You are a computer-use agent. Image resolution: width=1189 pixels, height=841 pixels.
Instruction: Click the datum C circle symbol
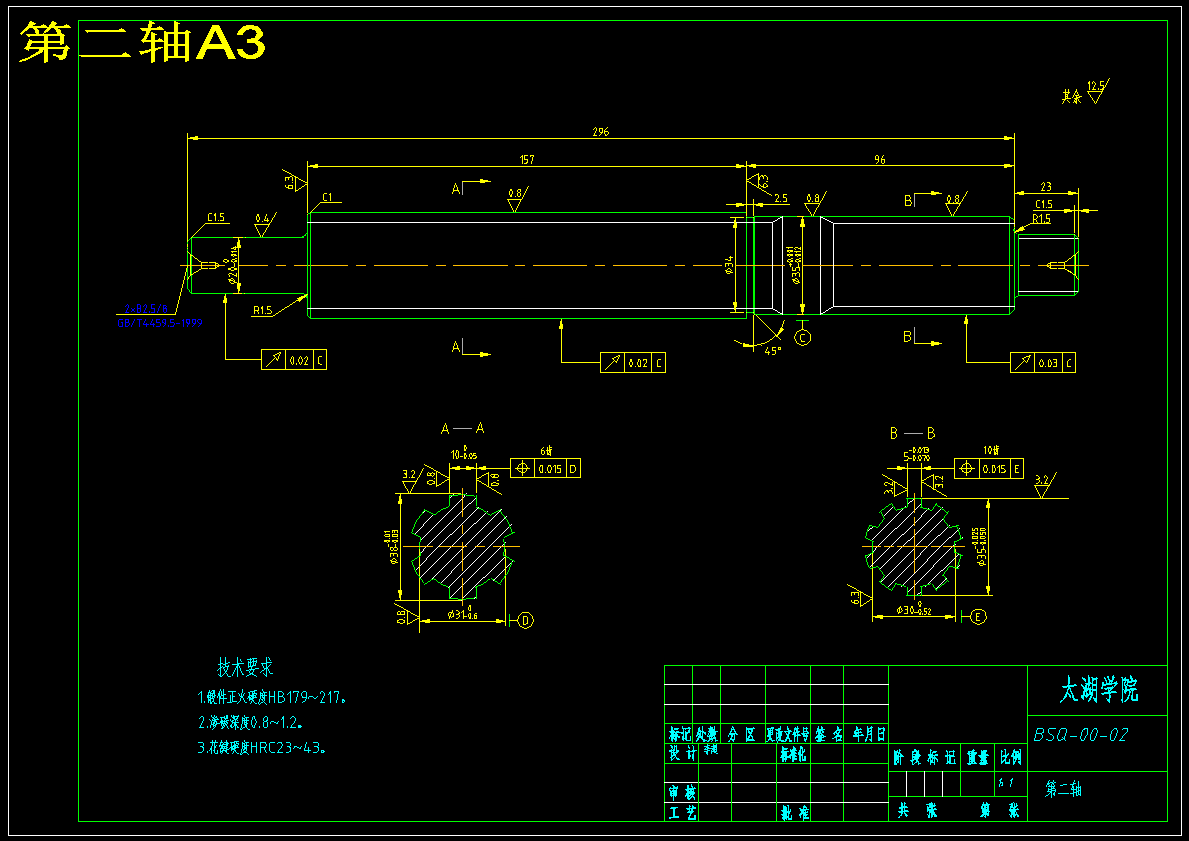pos(803,337)
